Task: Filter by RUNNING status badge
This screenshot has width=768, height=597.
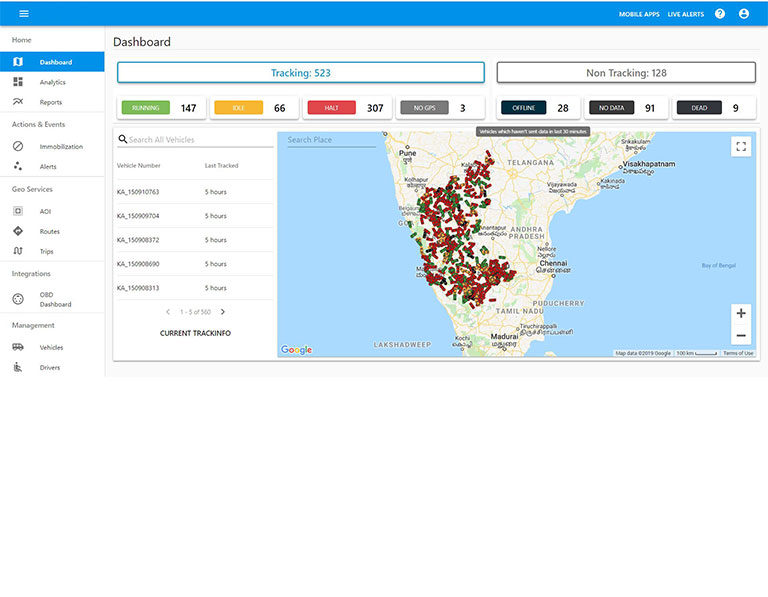Action: tap(146, 108)
